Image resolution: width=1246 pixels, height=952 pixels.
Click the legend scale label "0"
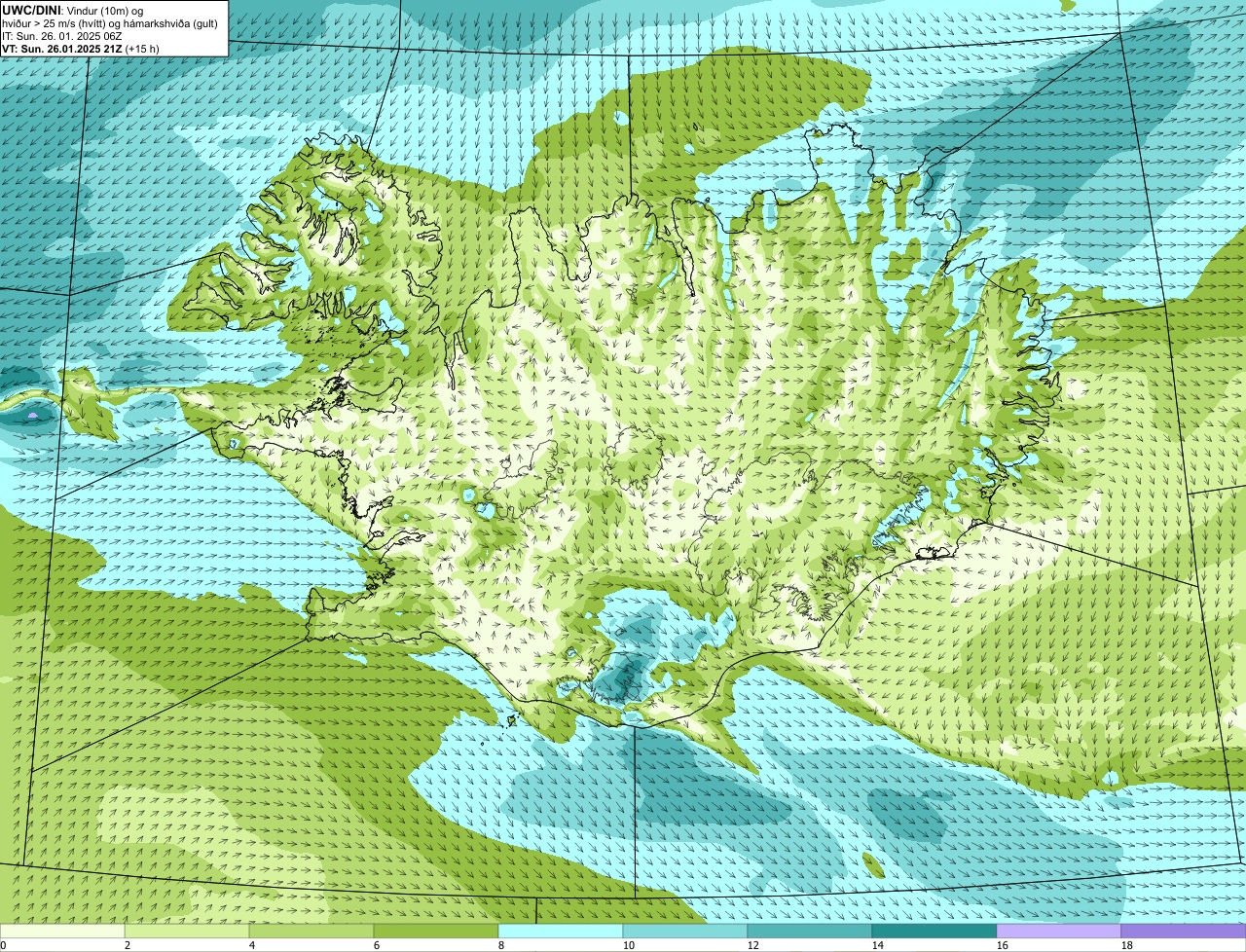3,945
